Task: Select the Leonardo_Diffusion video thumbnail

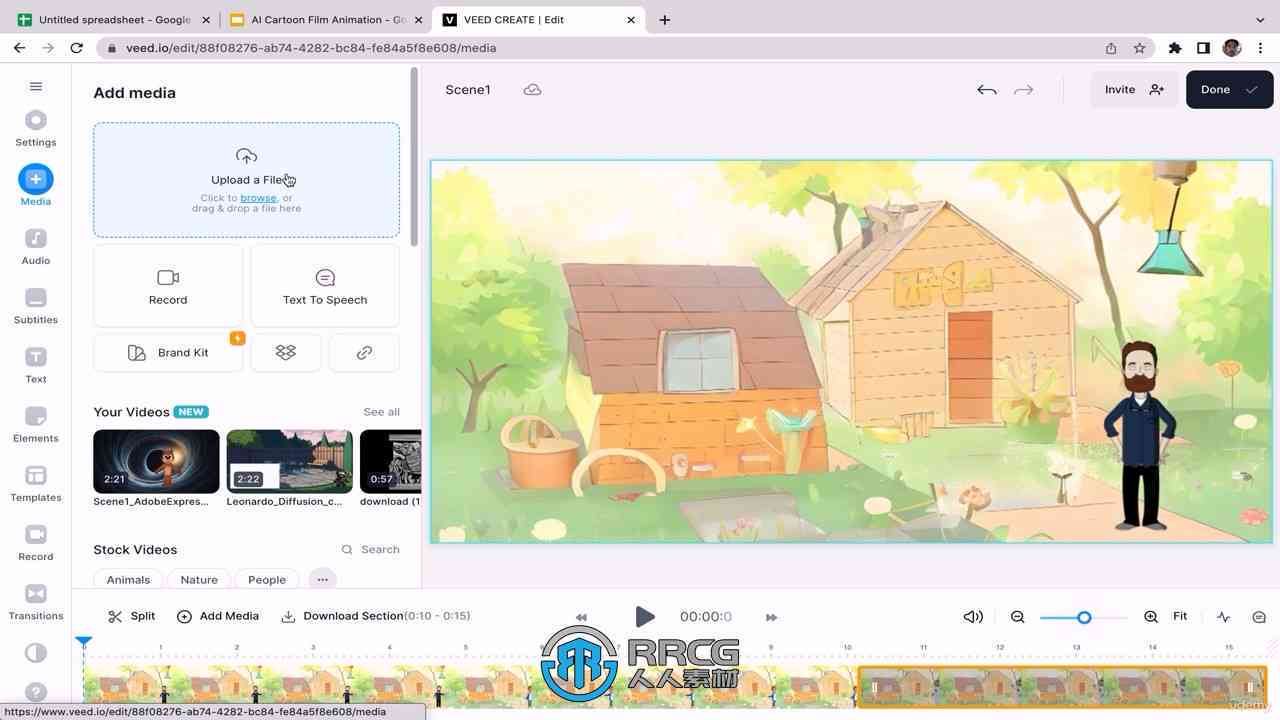Action: click(289, 462)
